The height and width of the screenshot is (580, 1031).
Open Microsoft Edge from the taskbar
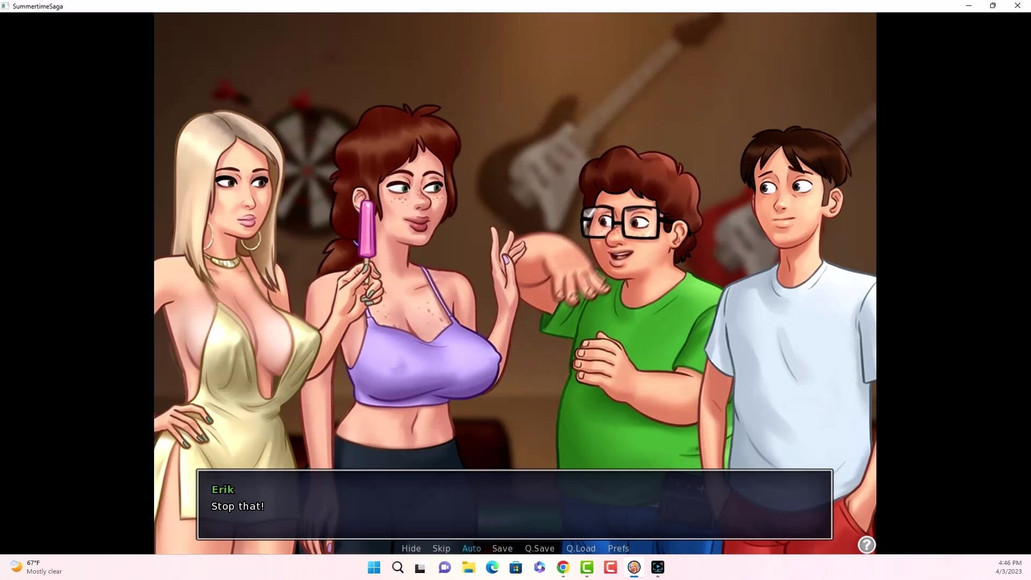click(x=492, y=567)
